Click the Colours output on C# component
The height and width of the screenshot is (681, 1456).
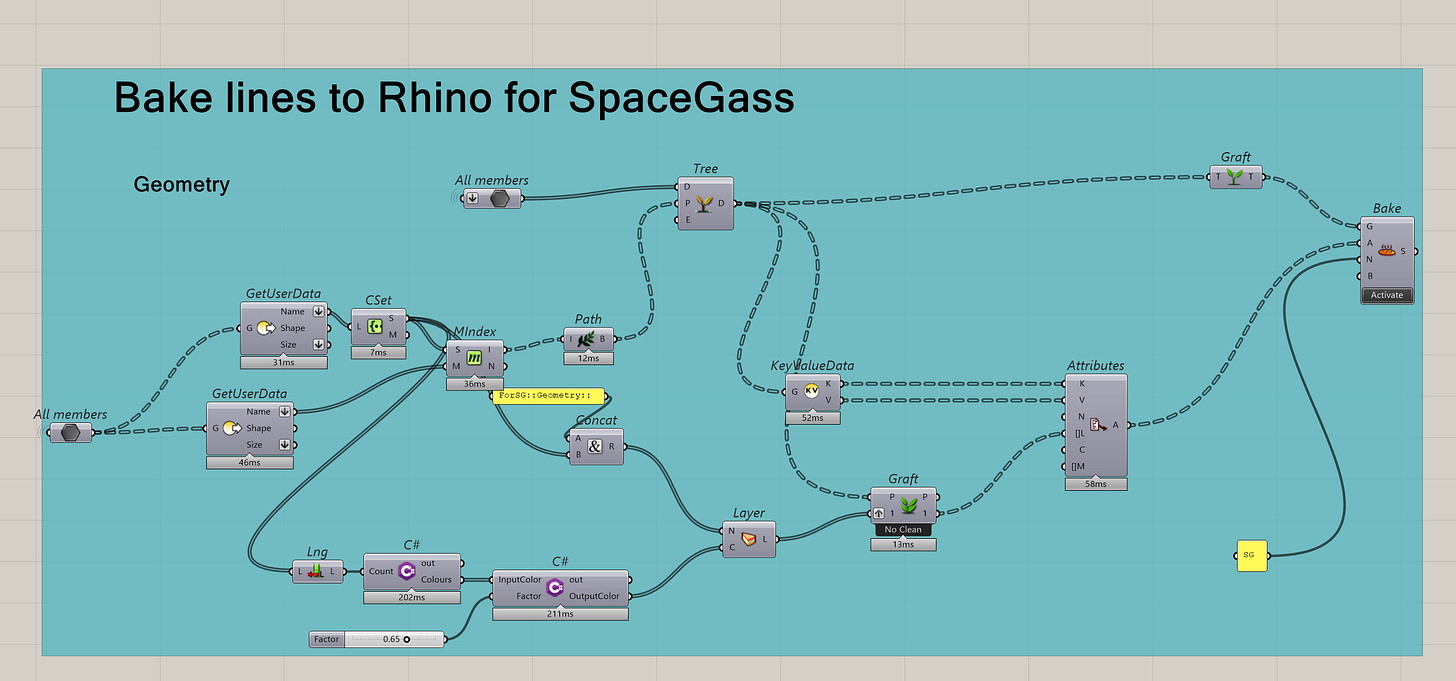pyautogui.click(x=436, y=579)
